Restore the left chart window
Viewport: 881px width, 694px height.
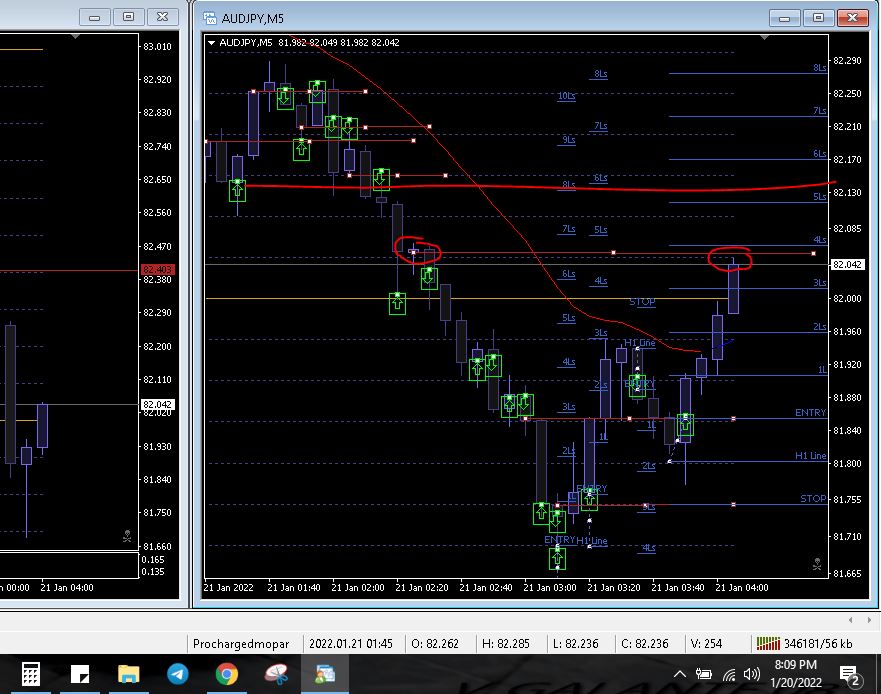128,17
